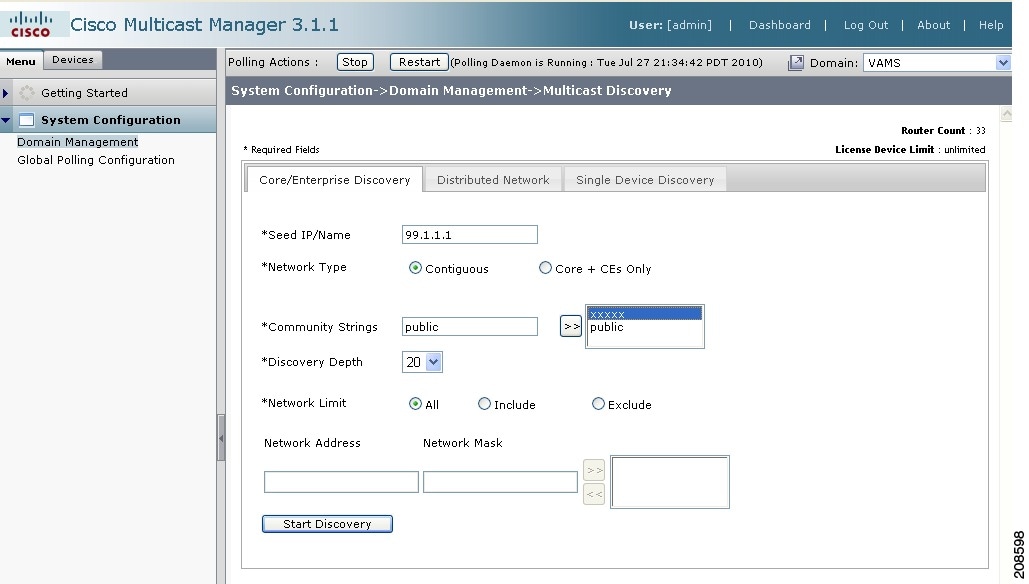Expand the Getting Started menu
This screenshot has height=584, width=1029.
pos(5,93)
